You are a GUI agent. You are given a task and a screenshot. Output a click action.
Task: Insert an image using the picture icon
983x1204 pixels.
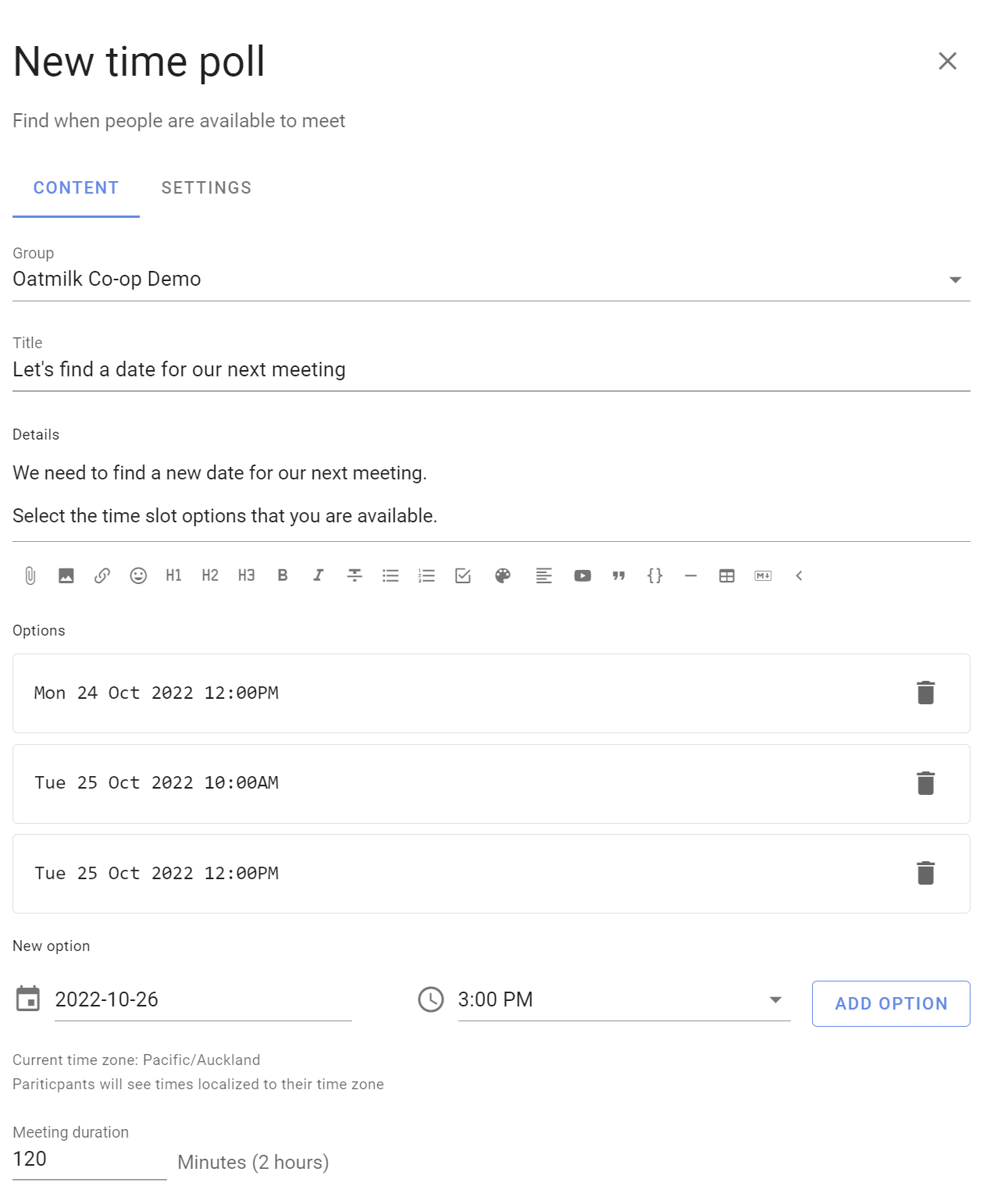[66, 575]
